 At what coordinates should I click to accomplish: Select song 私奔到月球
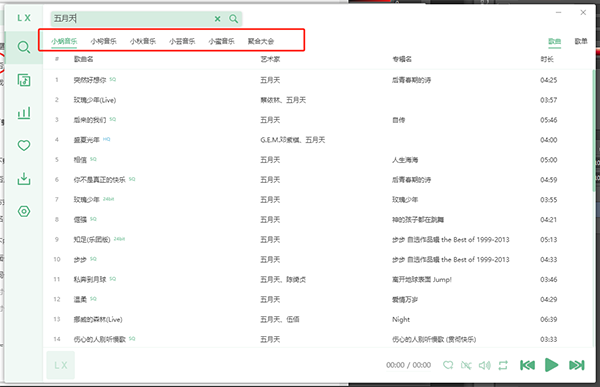point(90,279)
